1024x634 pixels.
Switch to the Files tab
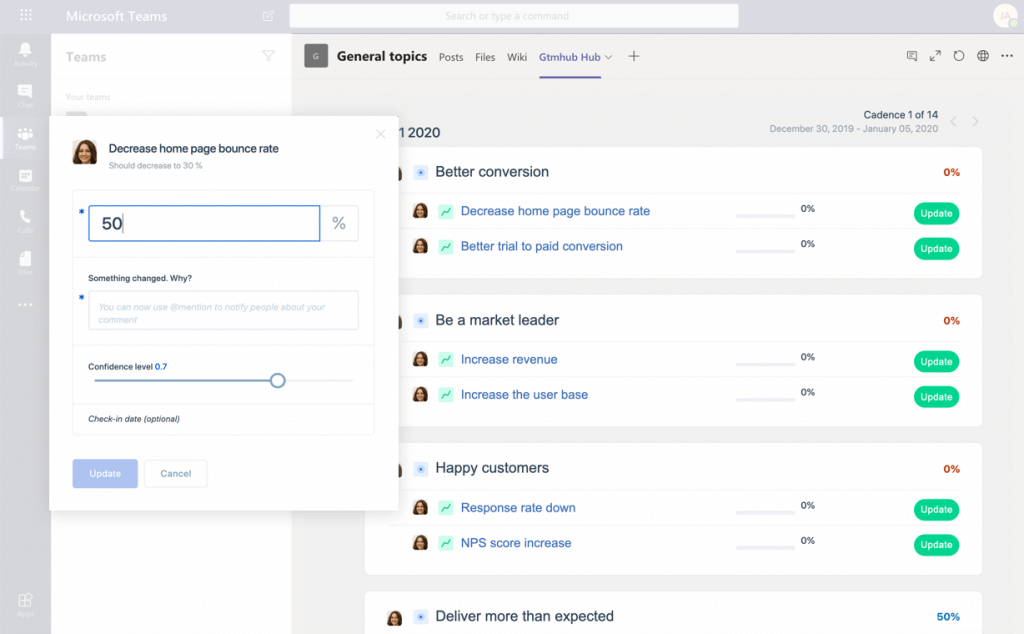(485, 57)
